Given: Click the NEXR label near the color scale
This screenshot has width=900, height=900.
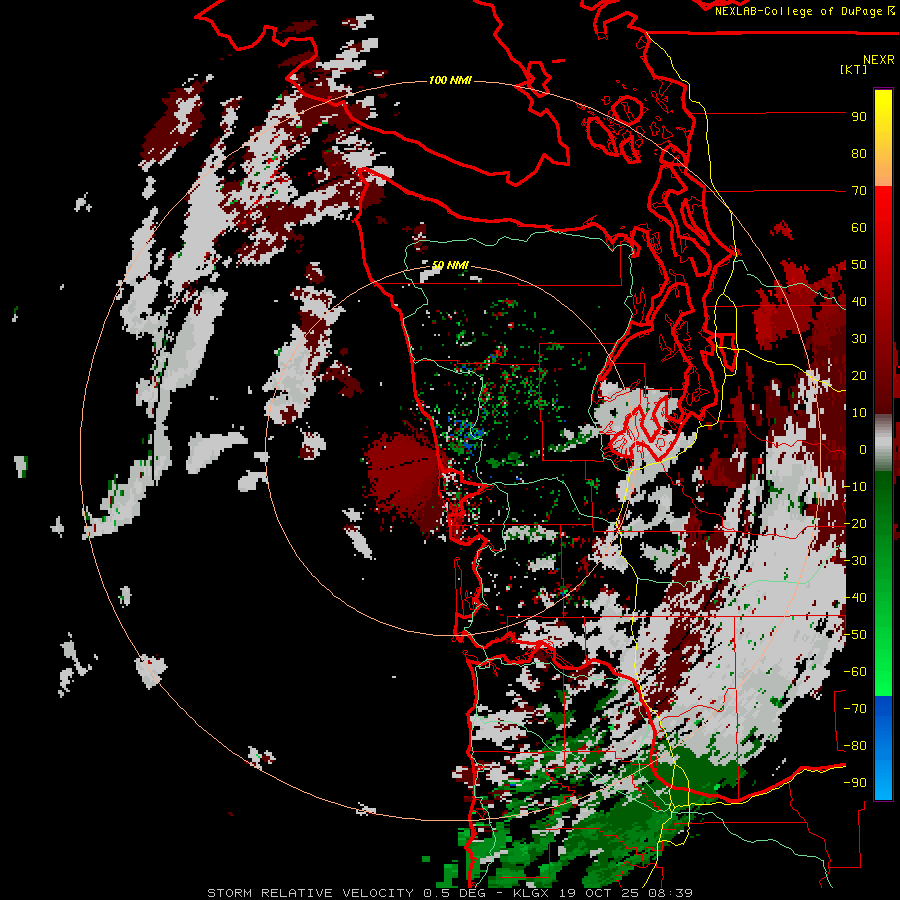Looking at the screenshot, I should pos(878,60).
